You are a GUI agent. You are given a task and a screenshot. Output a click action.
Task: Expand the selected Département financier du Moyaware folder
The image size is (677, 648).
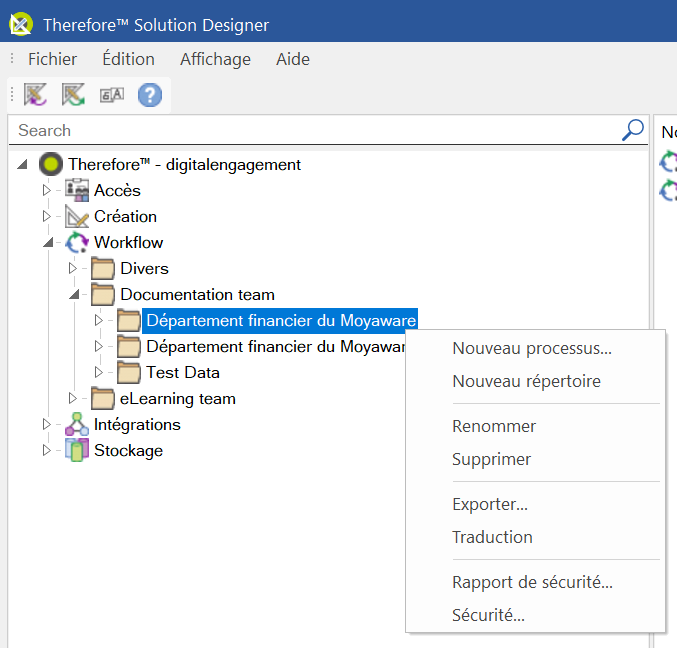click(98, 320)
